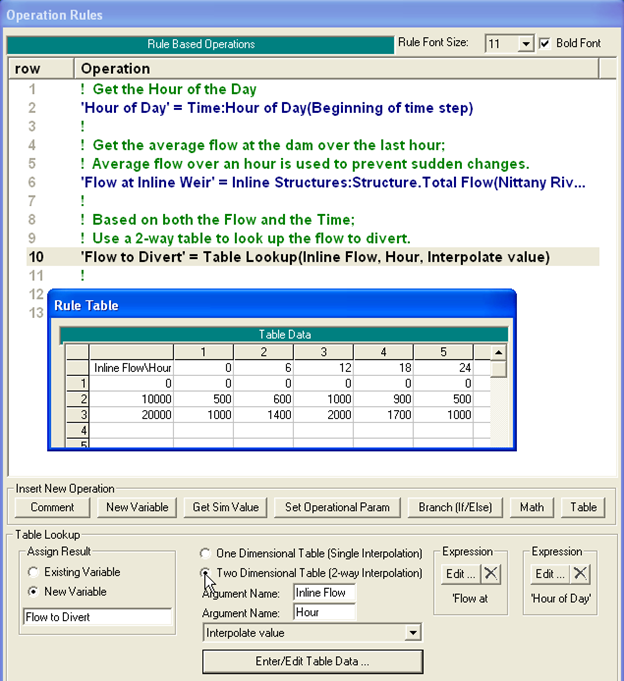Choose New Variable radio button
The height and width of the screenshot is (681, 624).
[36, 592]
